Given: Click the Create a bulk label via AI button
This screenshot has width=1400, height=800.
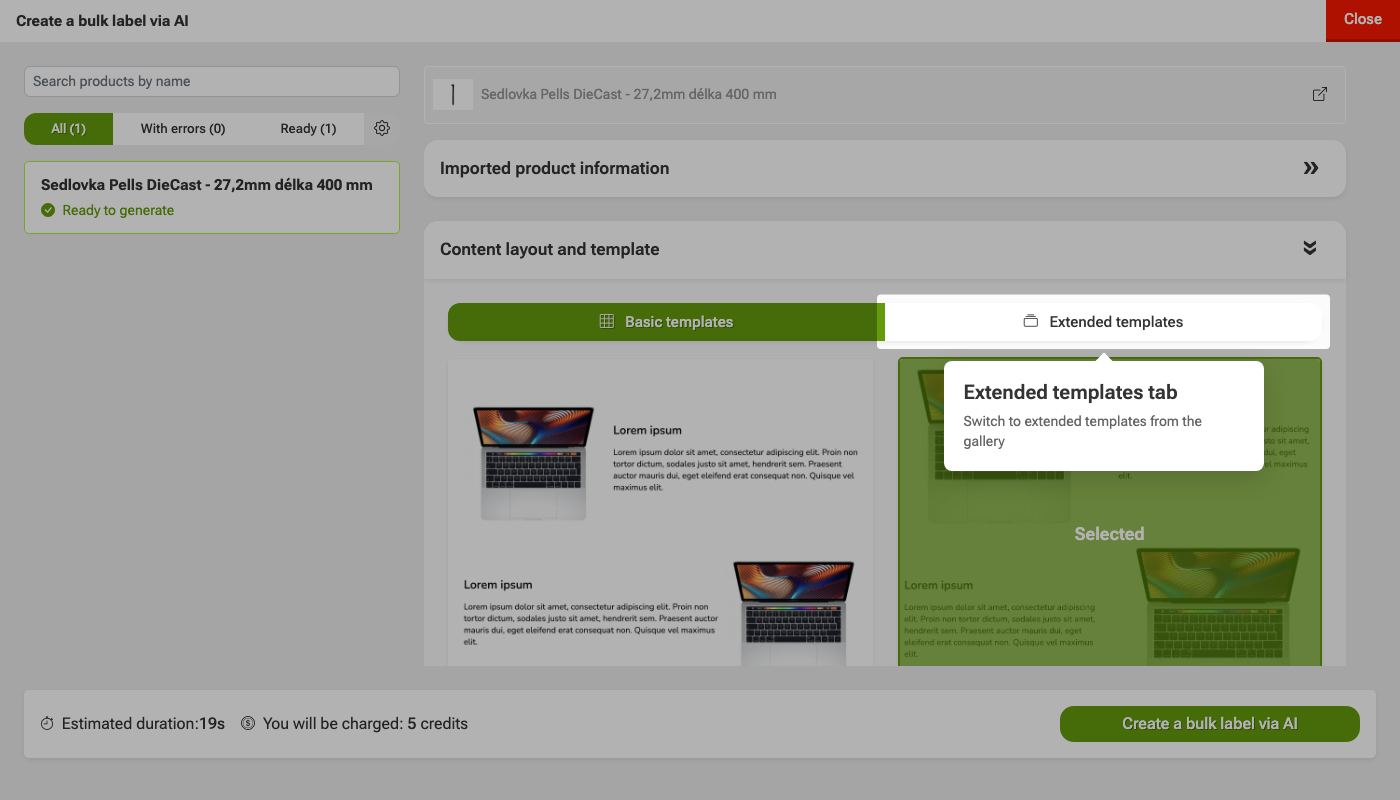Looking at the screenshot, I should 1210,723.
